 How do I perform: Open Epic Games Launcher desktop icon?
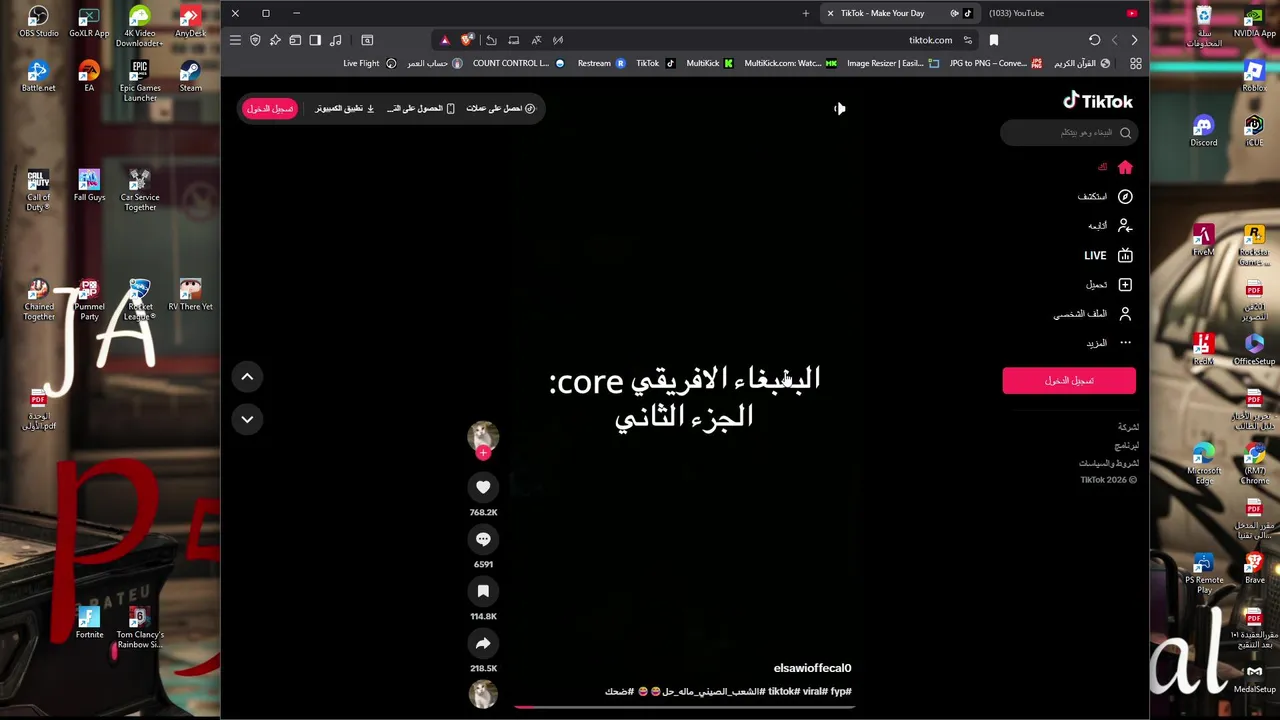click(x=140, y=81)
